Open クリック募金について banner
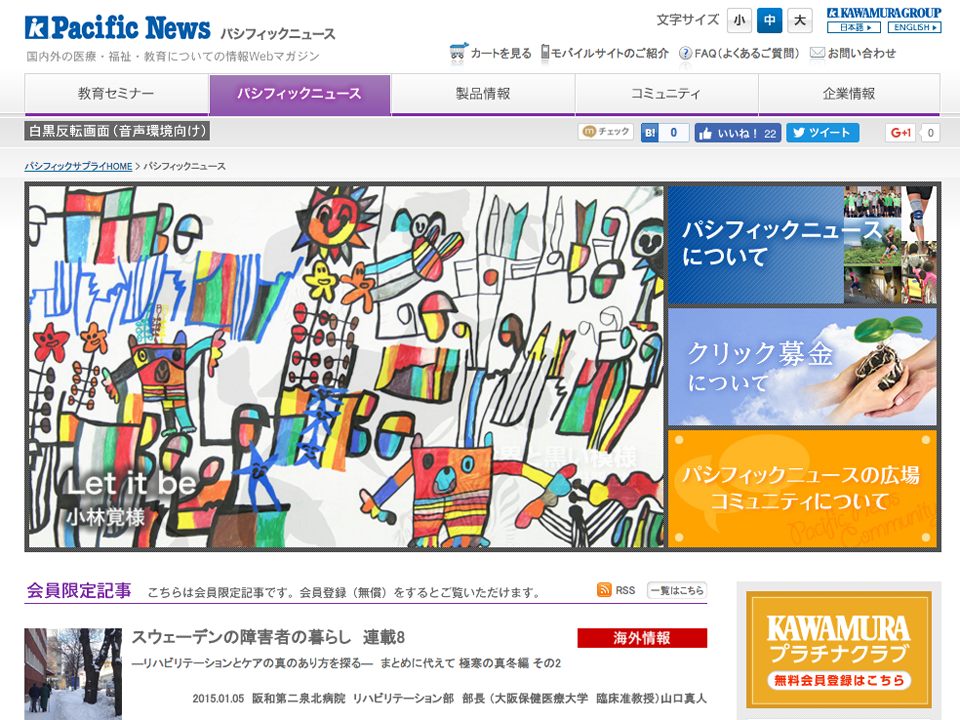This screenshot has width=960, height=720. point(802,367)
